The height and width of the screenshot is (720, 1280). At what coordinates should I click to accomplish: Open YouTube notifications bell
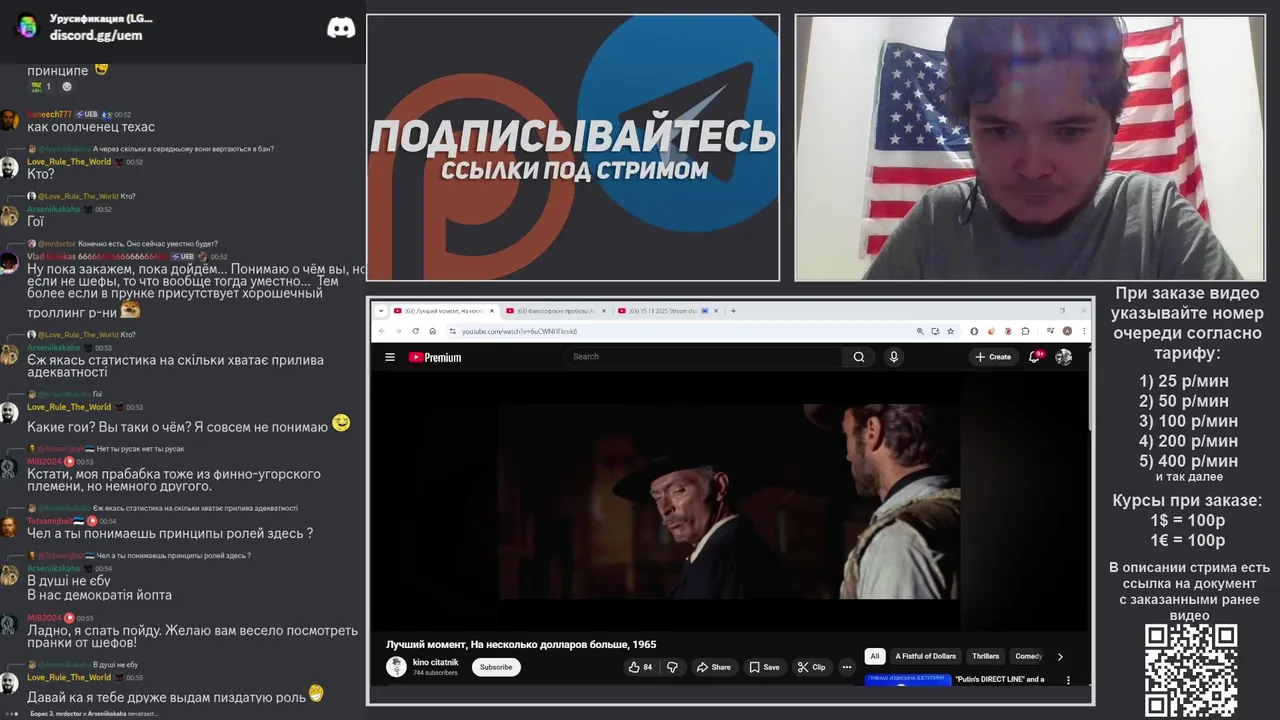click(1036, 356)
